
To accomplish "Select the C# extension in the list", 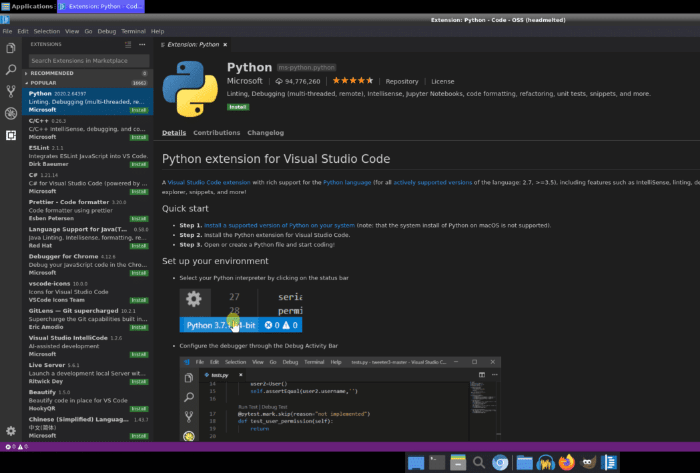I will (x=88, y=183).
